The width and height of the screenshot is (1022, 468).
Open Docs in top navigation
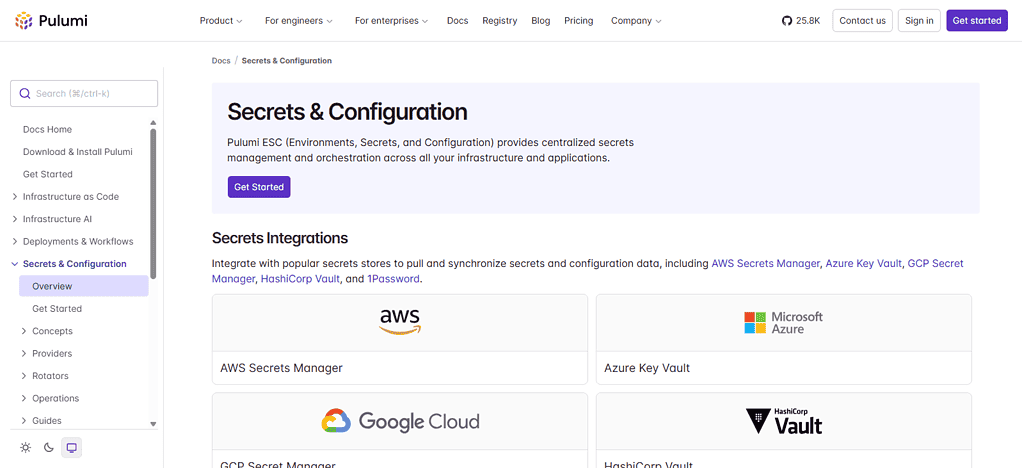click(458, 21)
